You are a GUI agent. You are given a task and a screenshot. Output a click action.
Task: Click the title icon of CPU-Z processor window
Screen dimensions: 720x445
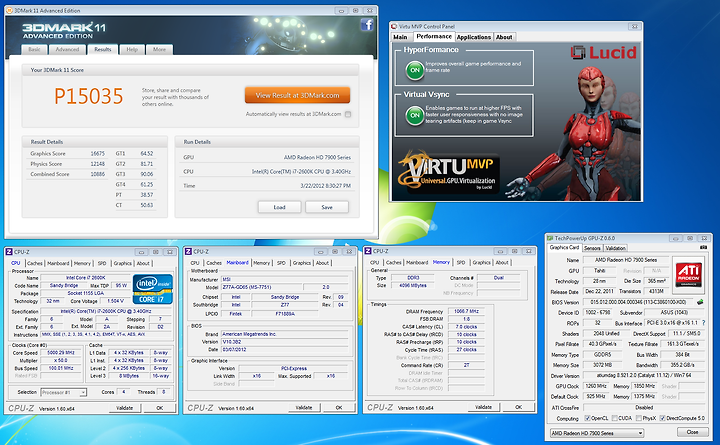click(x=9, y=252)
